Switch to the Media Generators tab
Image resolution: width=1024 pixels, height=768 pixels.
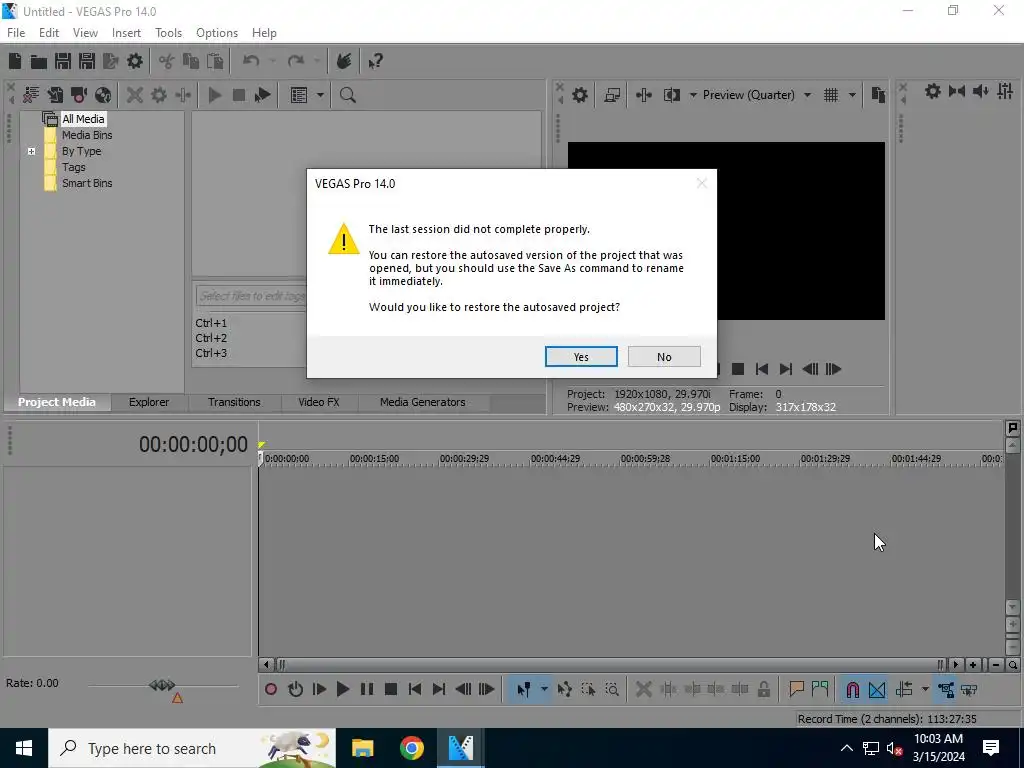[x=423, y=402]
